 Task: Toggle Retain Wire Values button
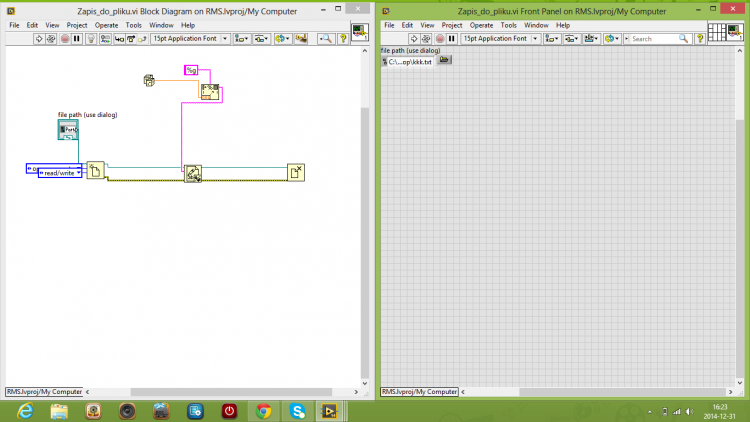[x=105, y=39]
